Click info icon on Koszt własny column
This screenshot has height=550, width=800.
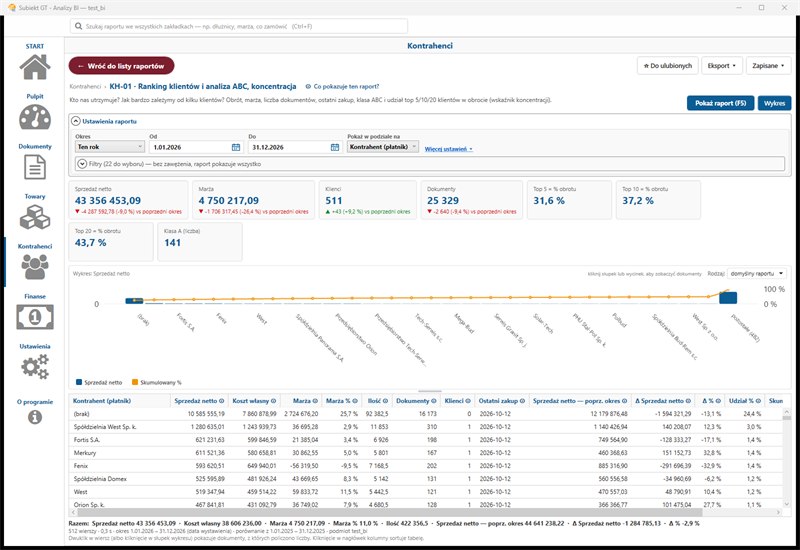pyautogui.click(x=273, y=401)
